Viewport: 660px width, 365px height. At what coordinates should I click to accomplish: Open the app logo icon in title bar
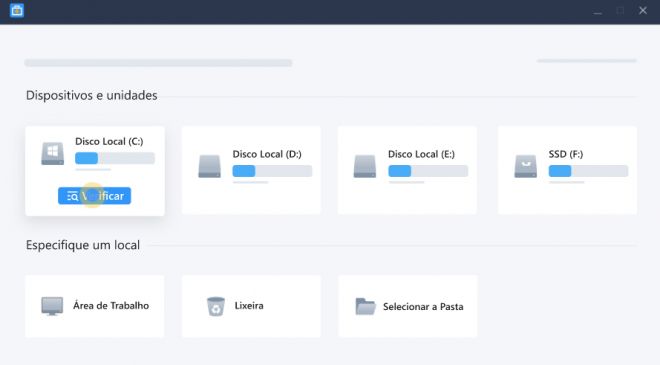(17, 11)
